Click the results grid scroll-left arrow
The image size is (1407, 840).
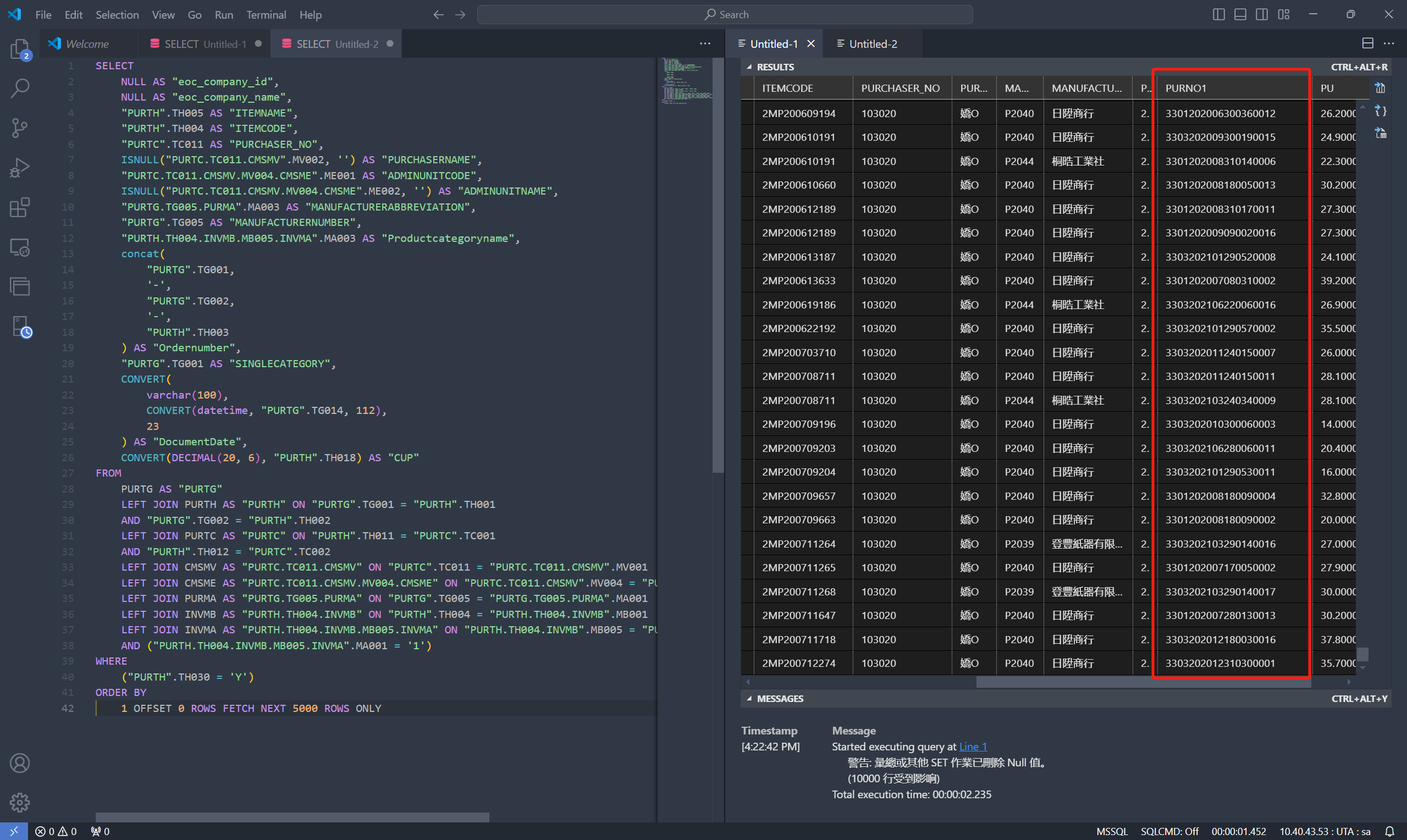[x=748, y=682]
